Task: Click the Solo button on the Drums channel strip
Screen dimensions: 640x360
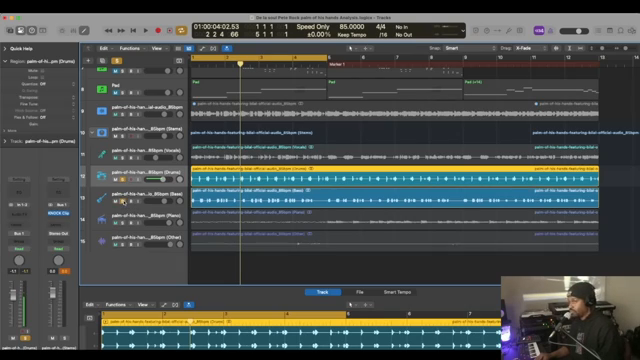Action: (25, 338)
